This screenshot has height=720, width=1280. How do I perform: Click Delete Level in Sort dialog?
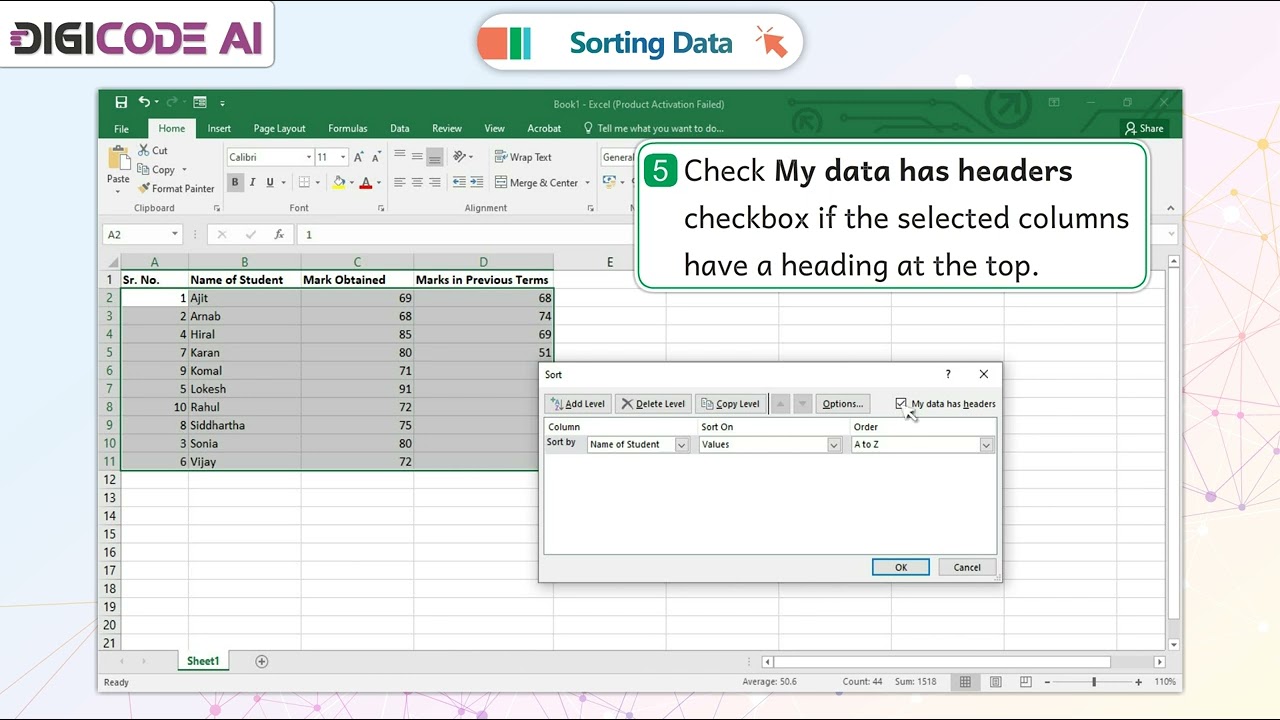(653, 404)
